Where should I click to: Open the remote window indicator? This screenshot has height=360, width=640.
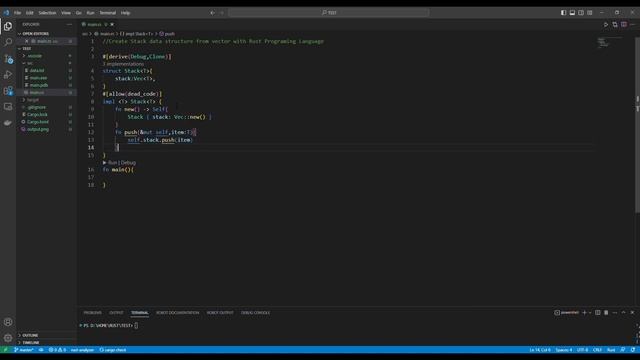[x=5, y=350]
